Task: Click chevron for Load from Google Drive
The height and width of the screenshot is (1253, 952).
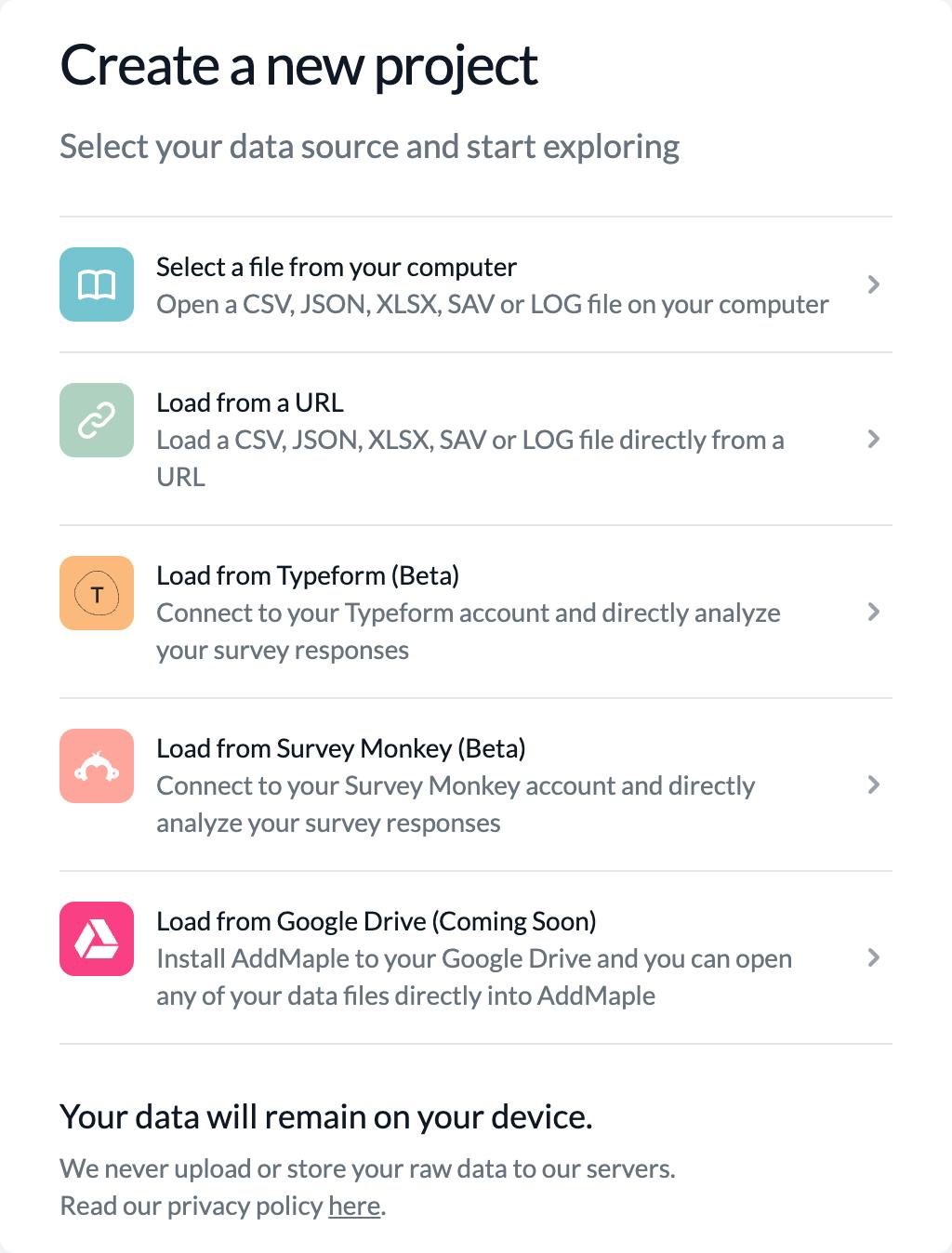Action: point(873,957)
